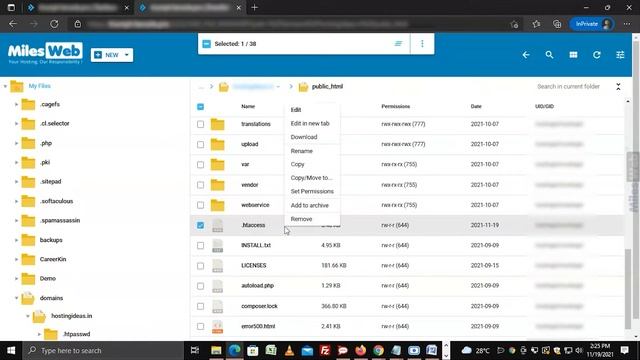
Task: Choose Edit in new tab option
Action: point(310,123)
